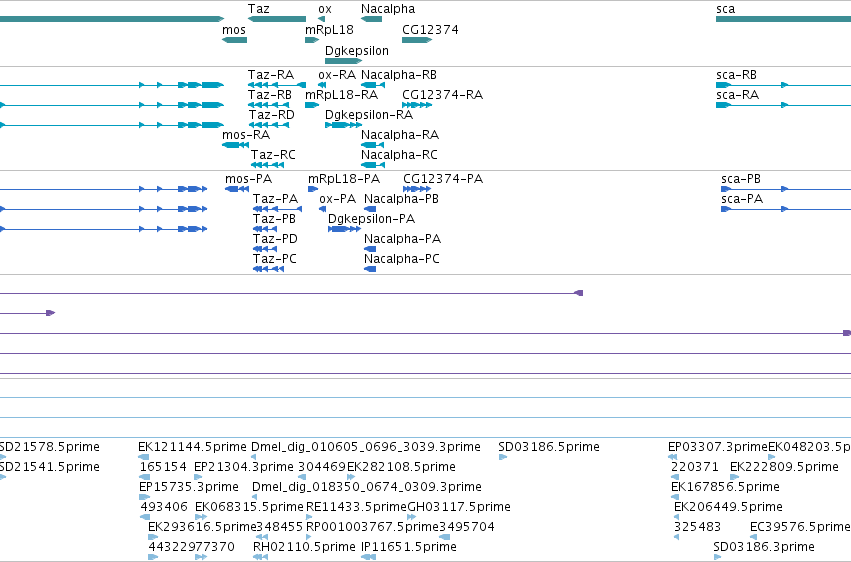
Task: Click the SD03186.5prime EST label
Action: click(x=549, y=446)
